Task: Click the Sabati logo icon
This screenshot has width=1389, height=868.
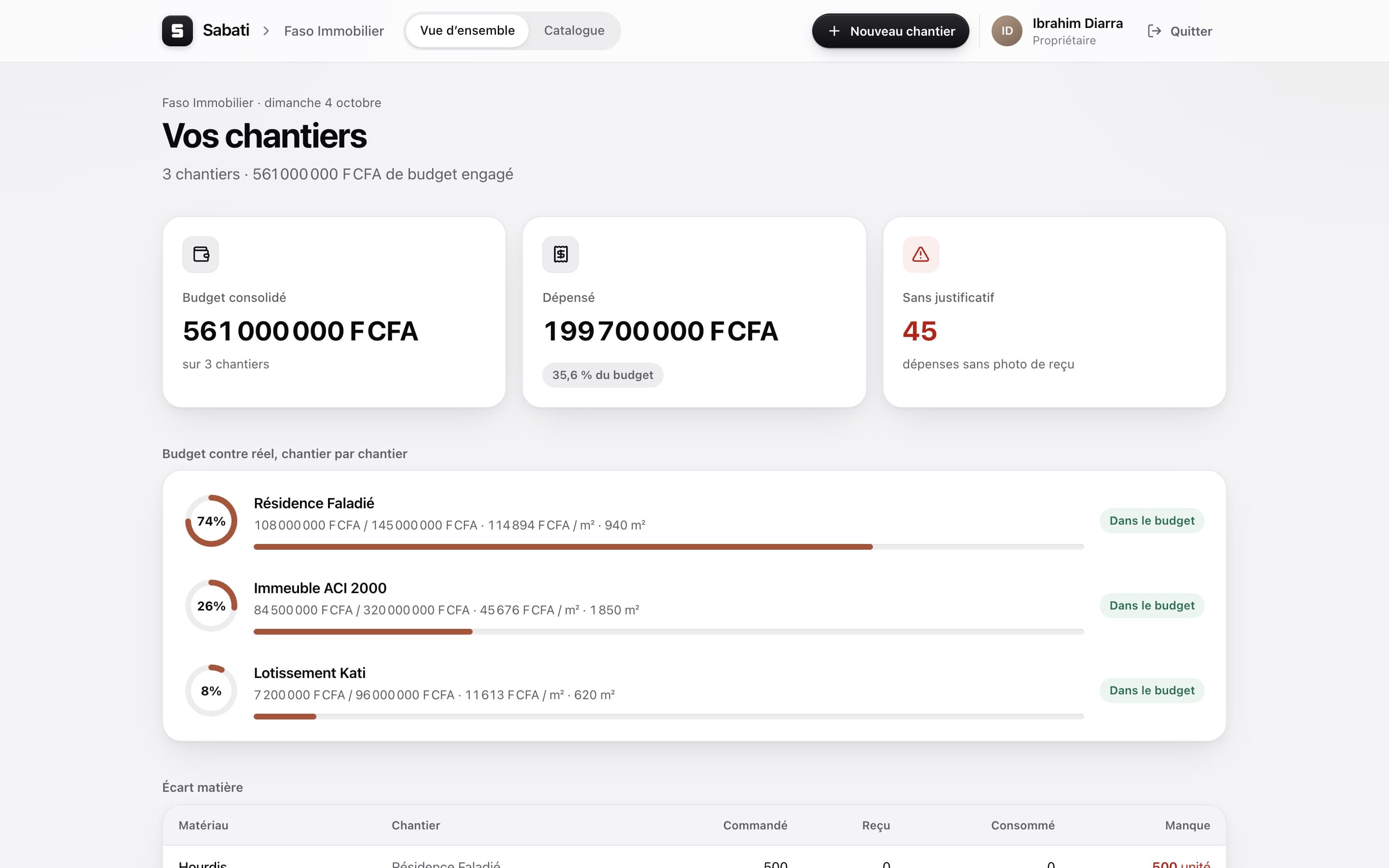Action: 177,30
